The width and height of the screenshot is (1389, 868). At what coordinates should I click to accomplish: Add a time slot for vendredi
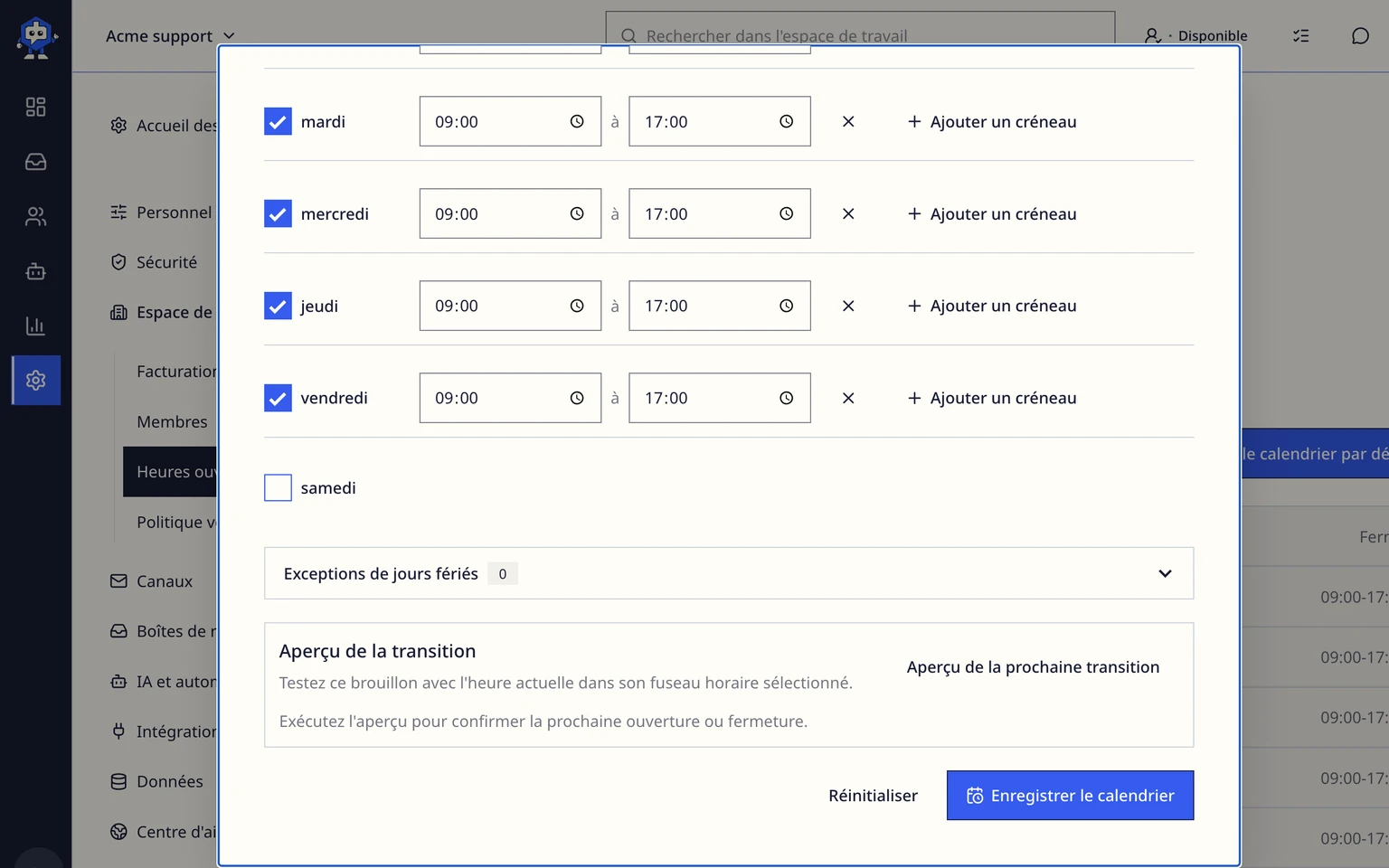point(992,398)
